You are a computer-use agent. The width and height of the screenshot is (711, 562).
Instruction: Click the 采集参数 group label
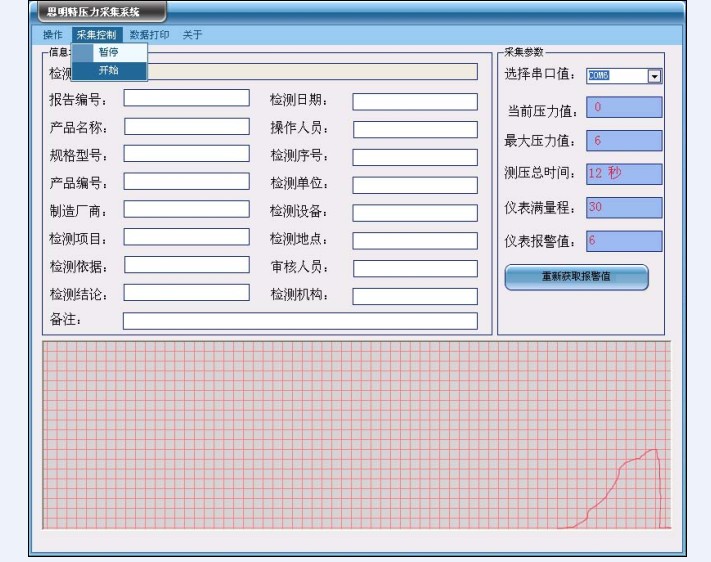click(524, 52)
